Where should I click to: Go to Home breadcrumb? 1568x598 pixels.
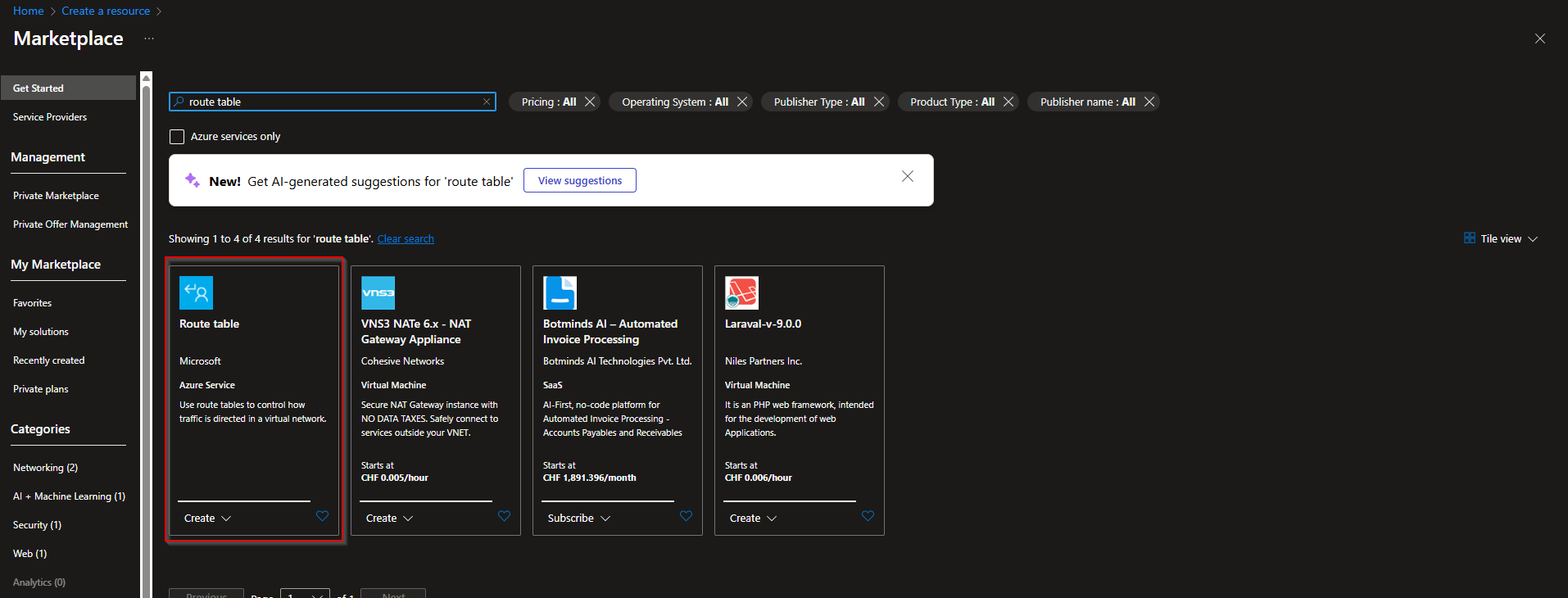point(29,11)
